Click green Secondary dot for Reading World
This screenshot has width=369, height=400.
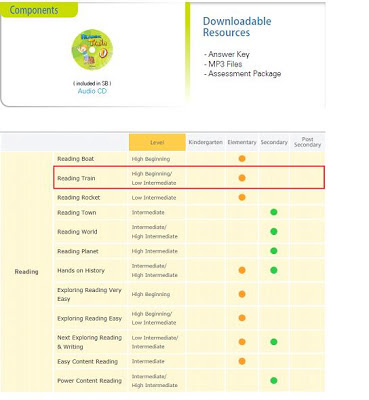(x=274, y=231)
